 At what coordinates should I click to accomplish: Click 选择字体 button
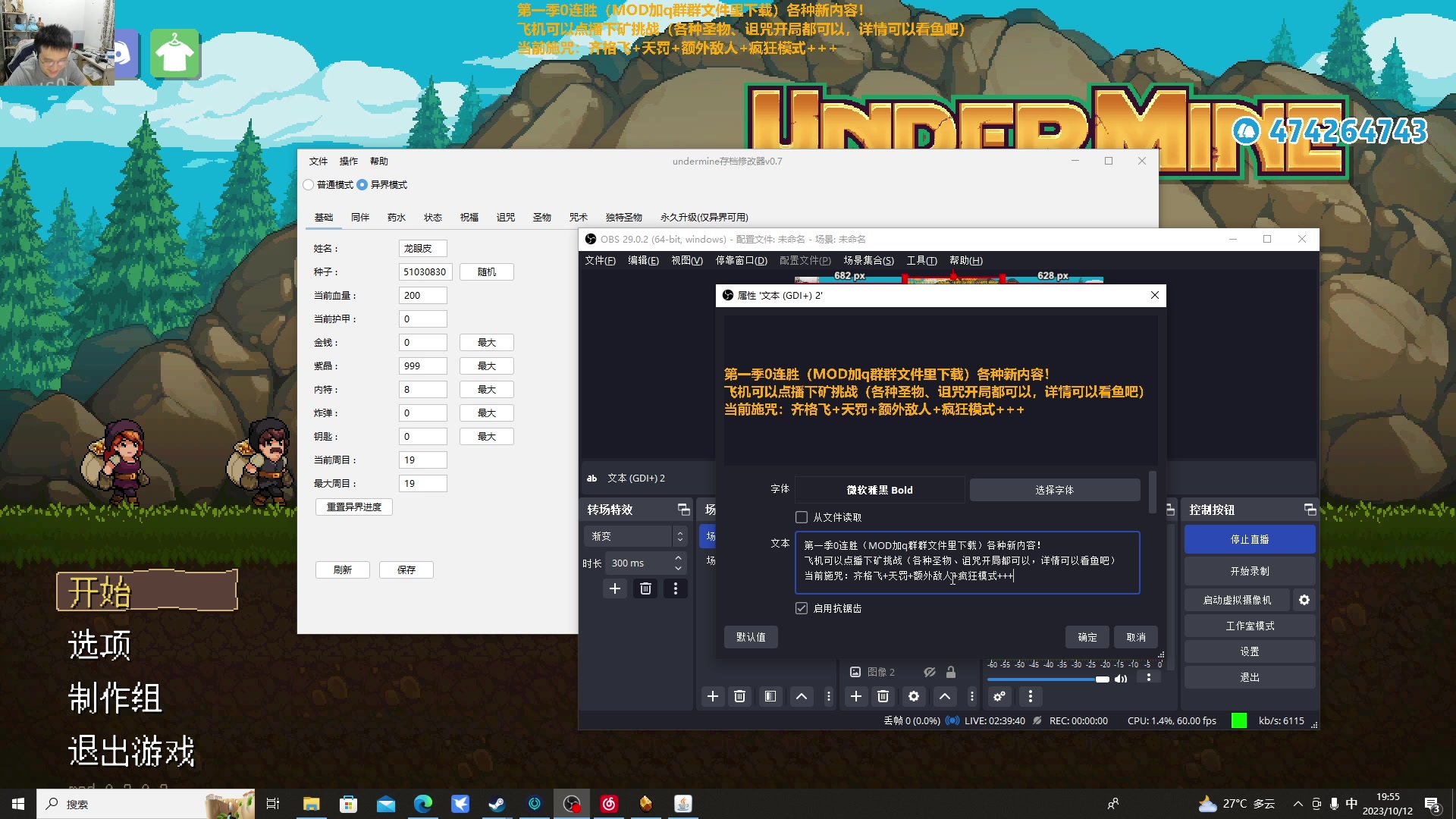1055,490
